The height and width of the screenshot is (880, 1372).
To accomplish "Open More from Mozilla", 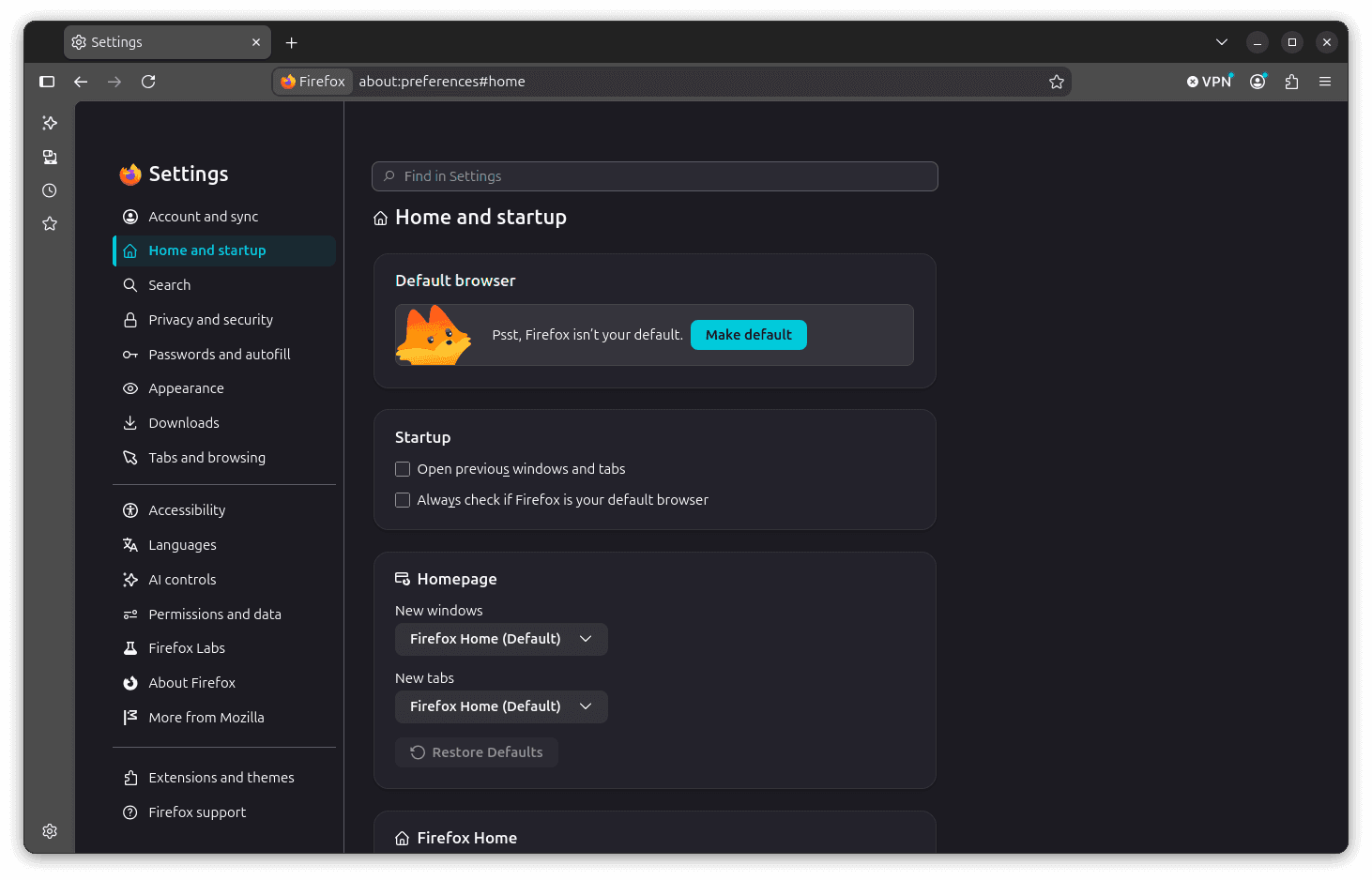I will pyautogui.click(x=224, y=718).
